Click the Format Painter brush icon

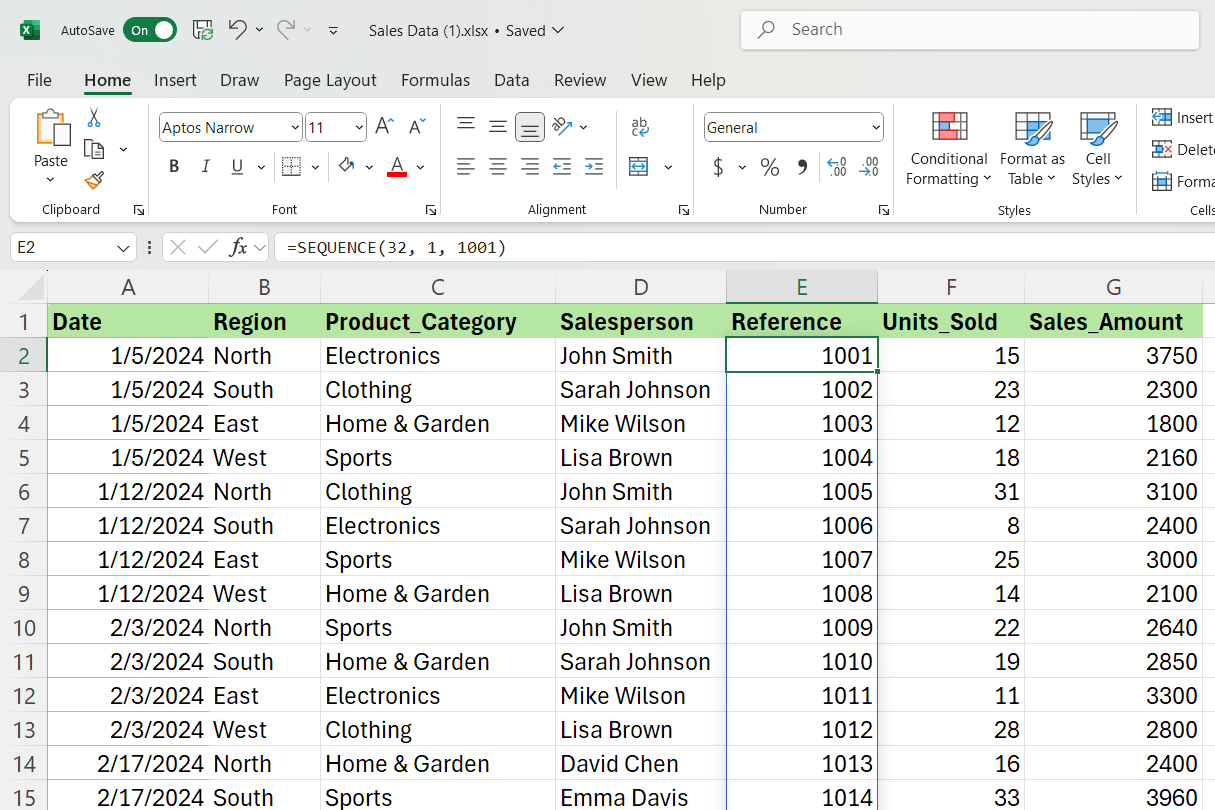(94, 180)
